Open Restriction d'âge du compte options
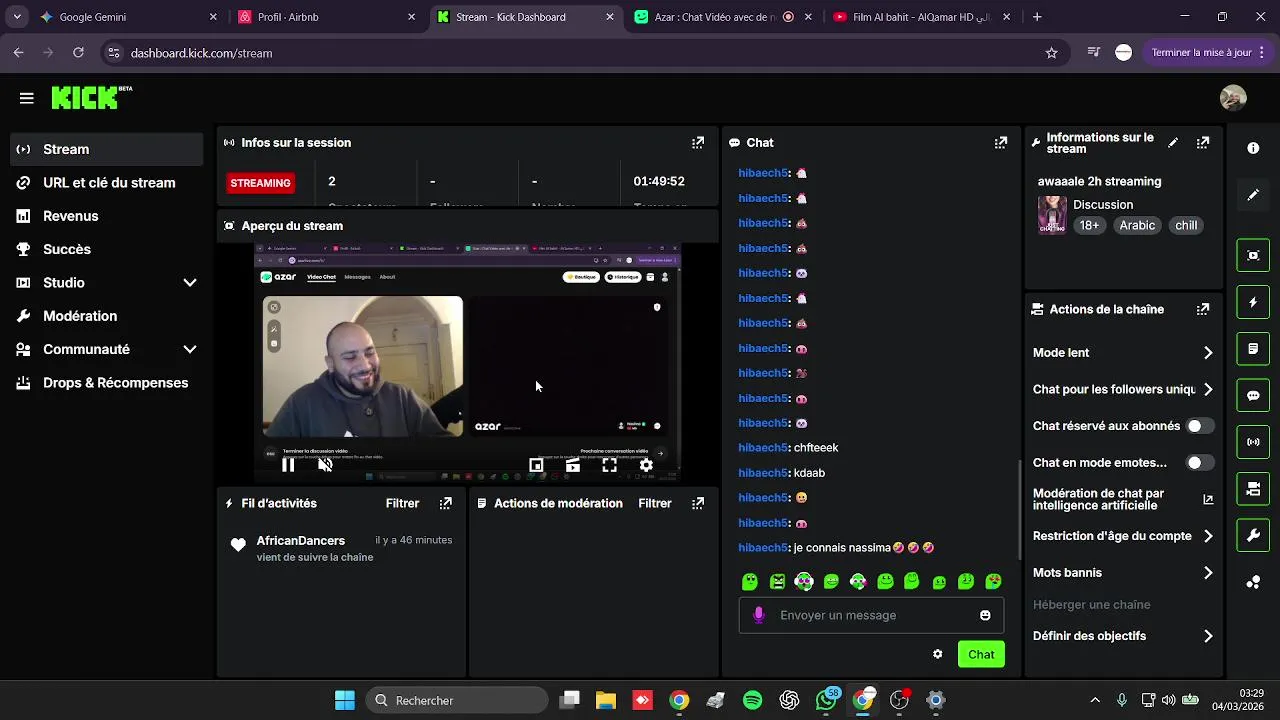Screen dimensions: 1280x720 pos(1123,536)
